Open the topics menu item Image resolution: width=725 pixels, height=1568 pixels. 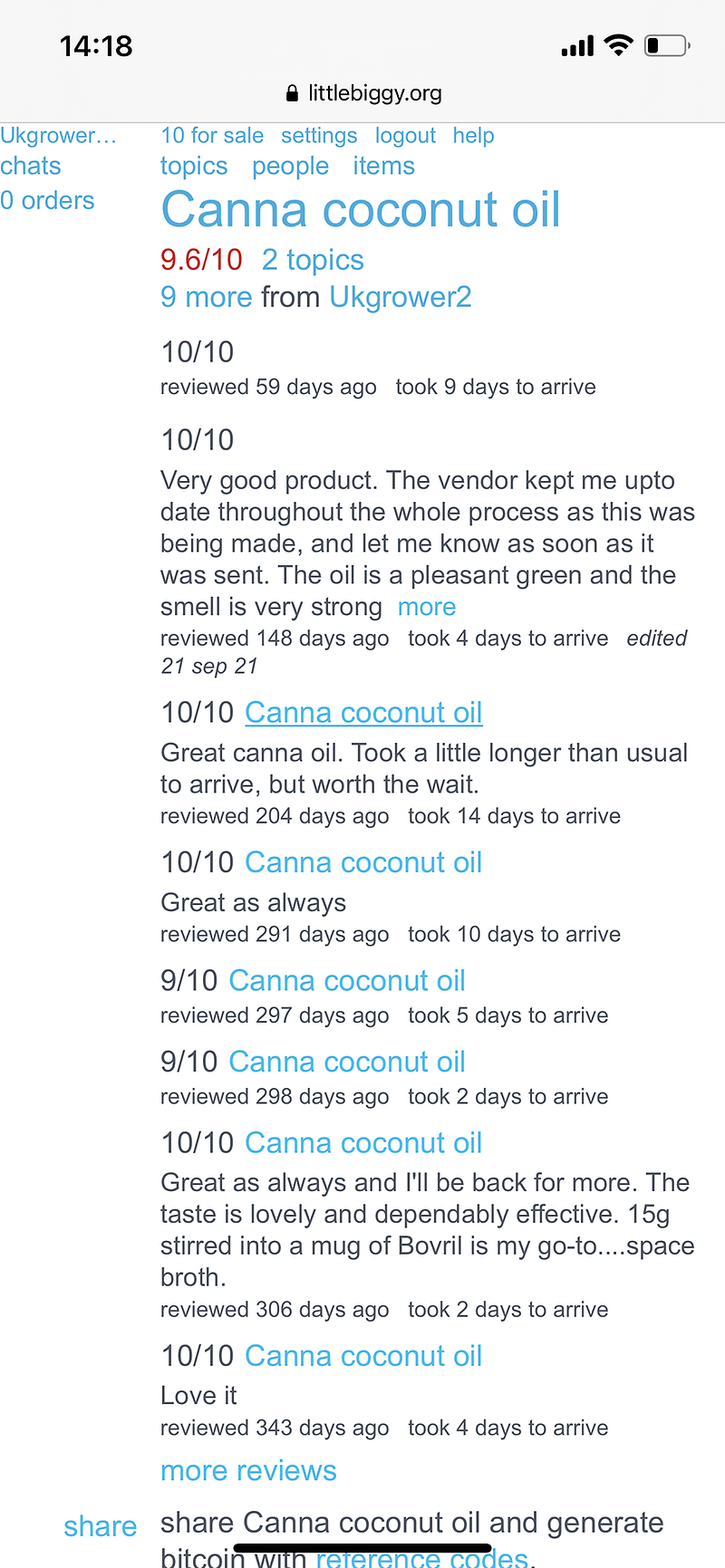point(194,166)
